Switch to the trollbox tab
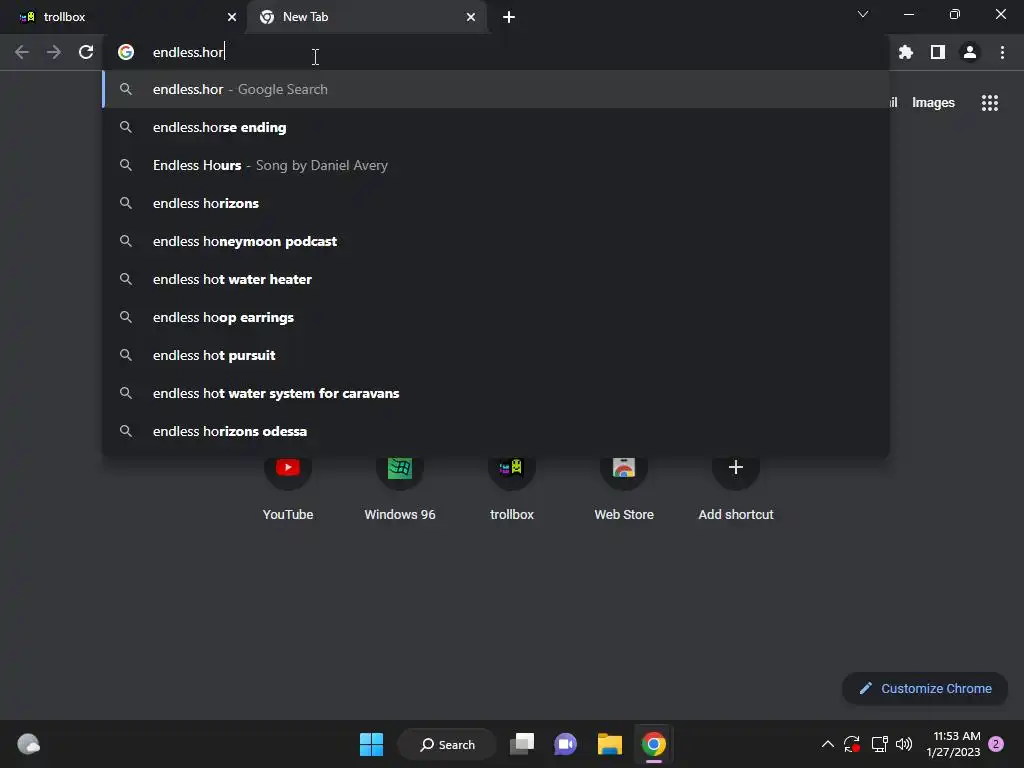The image size is (1024, 768). 123,17
